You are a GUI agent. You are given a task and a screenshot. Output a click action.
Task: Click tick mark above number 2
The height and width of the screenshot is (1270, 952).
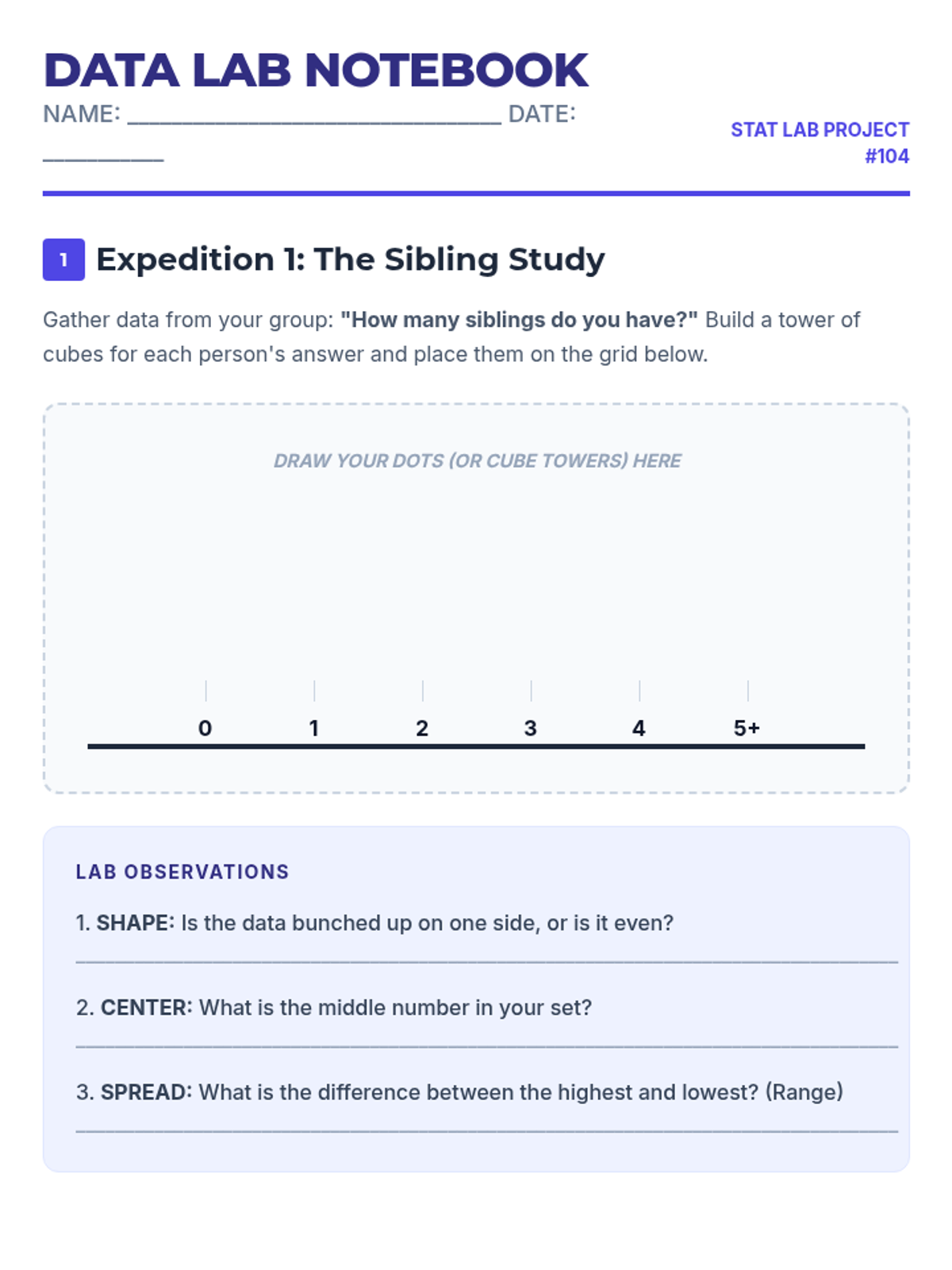[423, 691]
